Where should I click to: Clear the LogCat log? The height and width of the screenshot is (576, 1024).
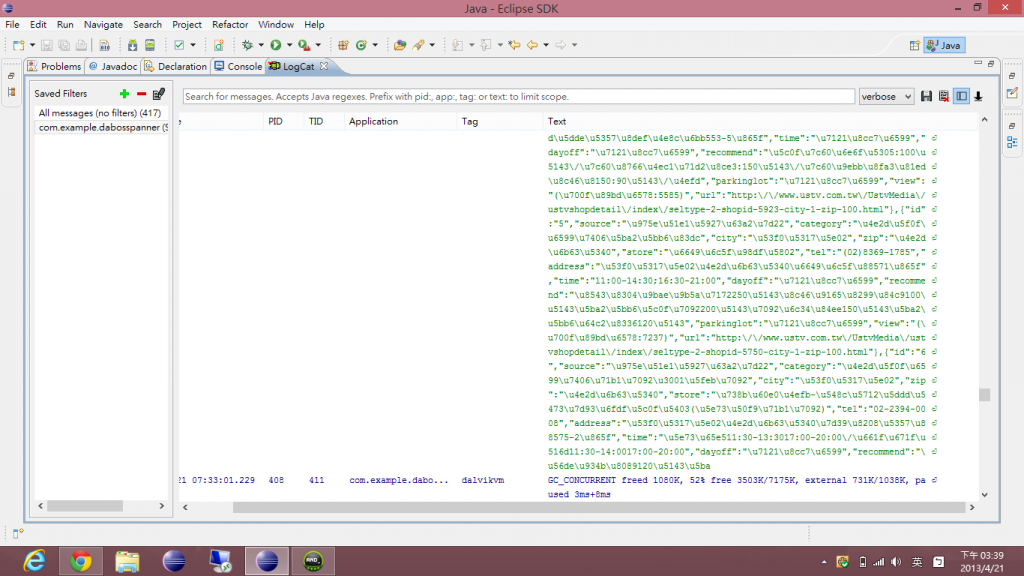943,96
